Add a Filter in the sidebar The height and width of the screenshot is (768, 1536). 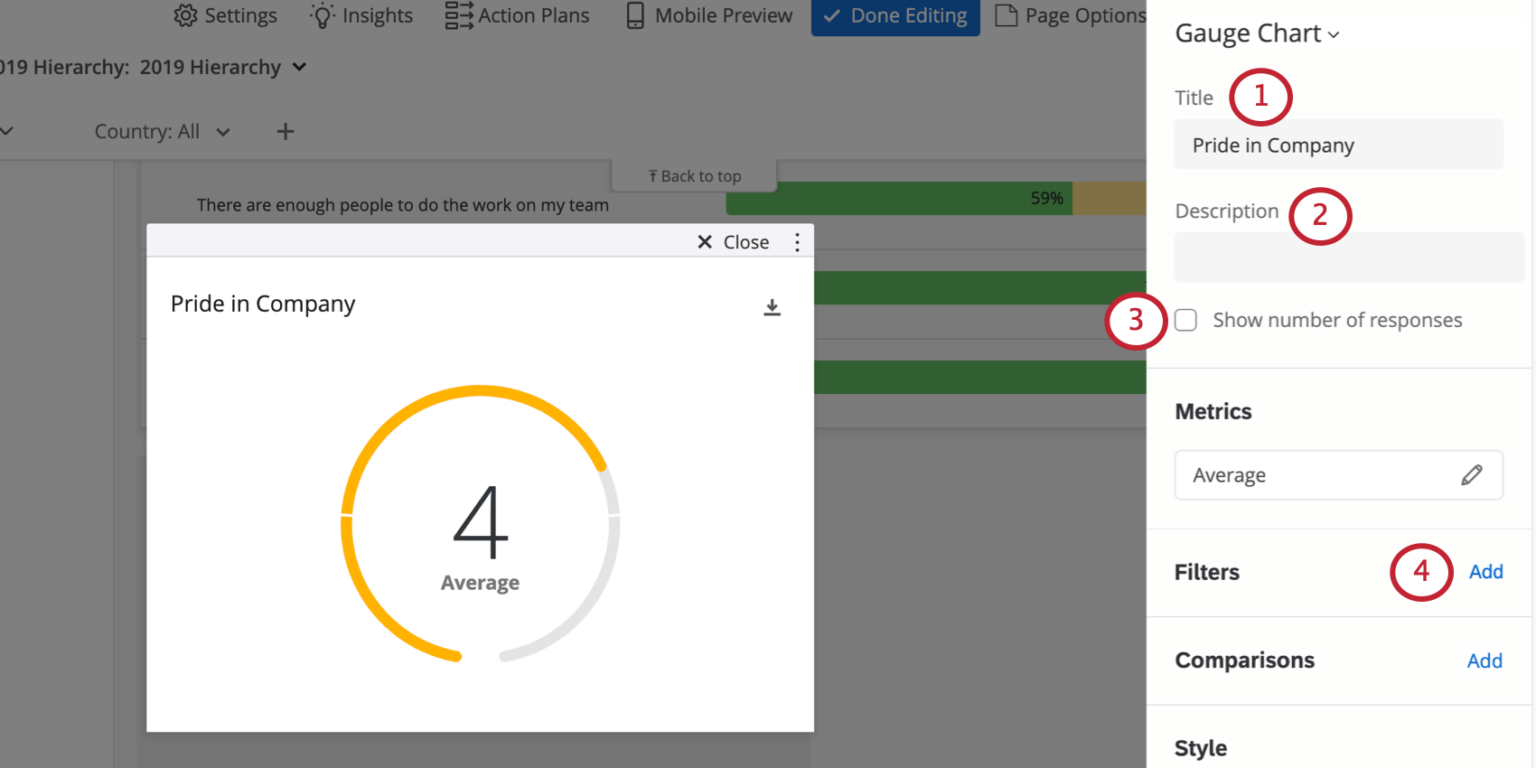(1486, 571)
